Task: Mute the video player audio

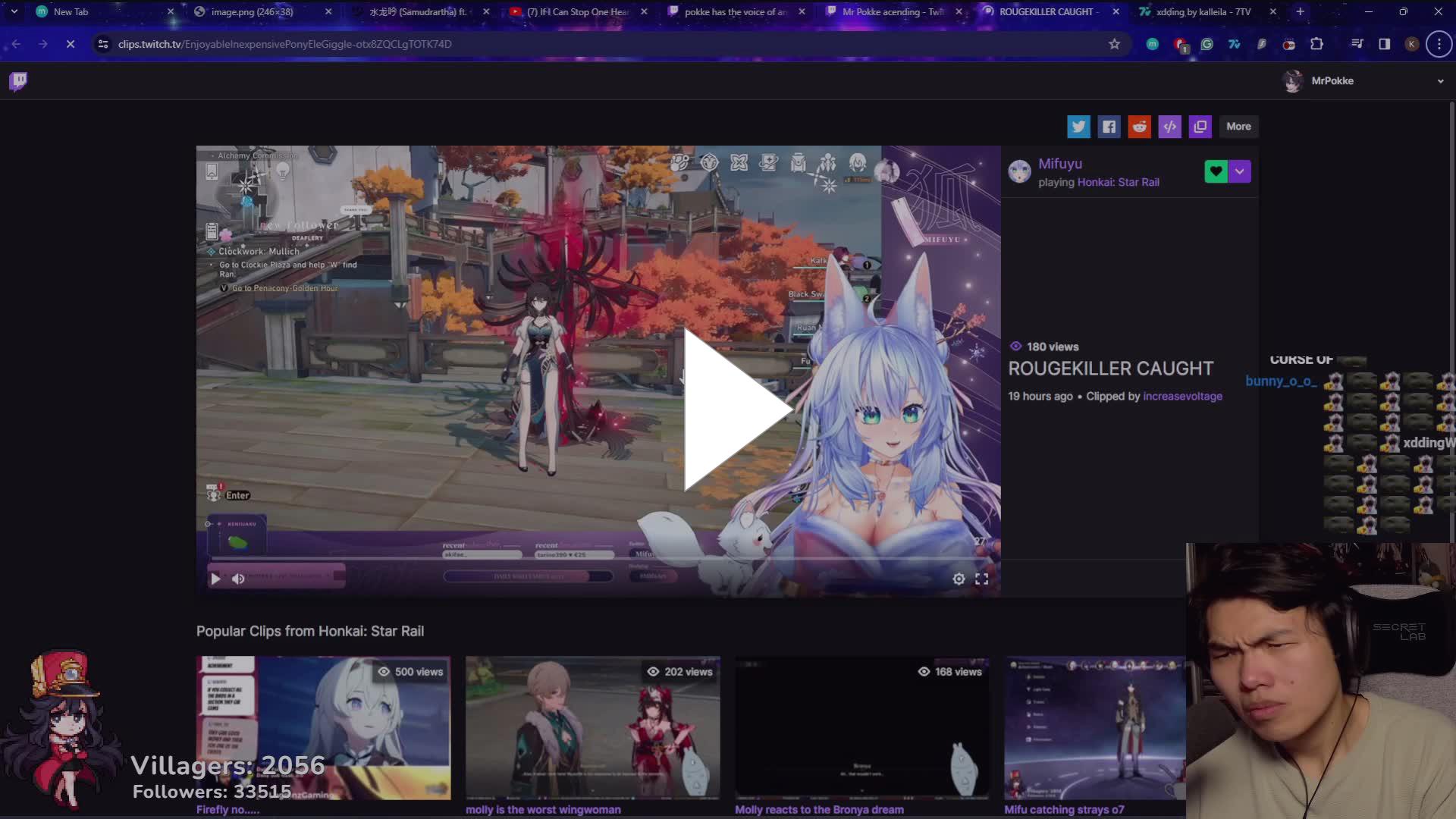Action: coord(237,579)
